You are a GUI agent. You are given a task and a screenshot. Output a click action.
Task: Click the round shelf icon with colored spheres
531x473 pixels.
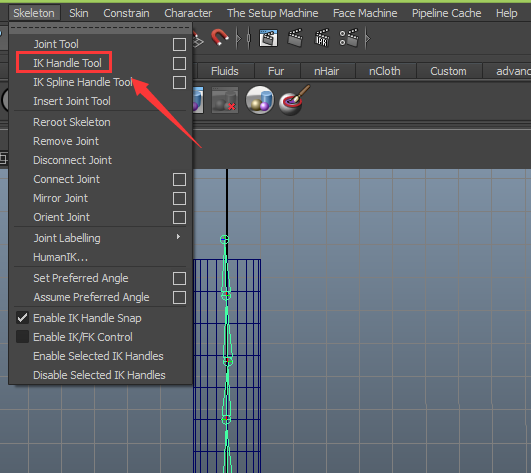260,100
